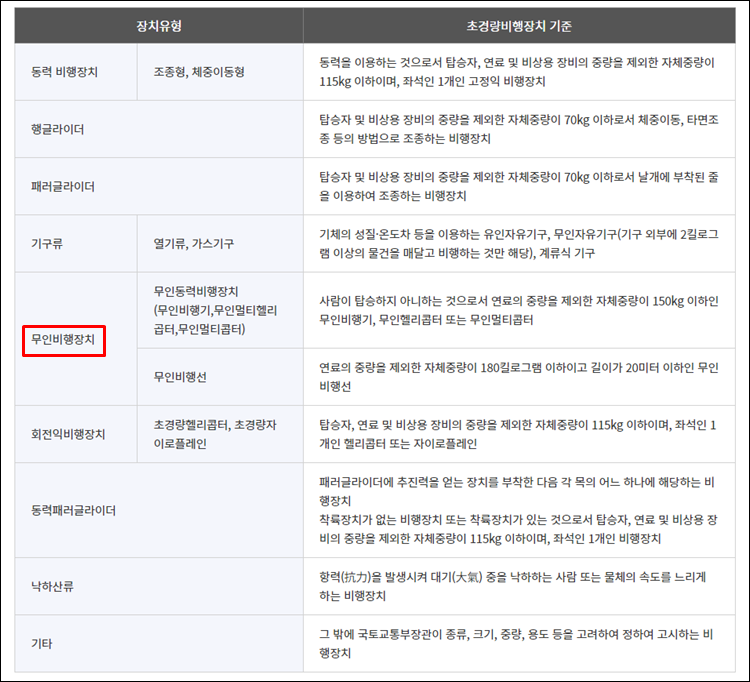Click the 180킬로그램 20미터 airship description
The width and height of the screenshot is (750, 682).
(519, 377)
